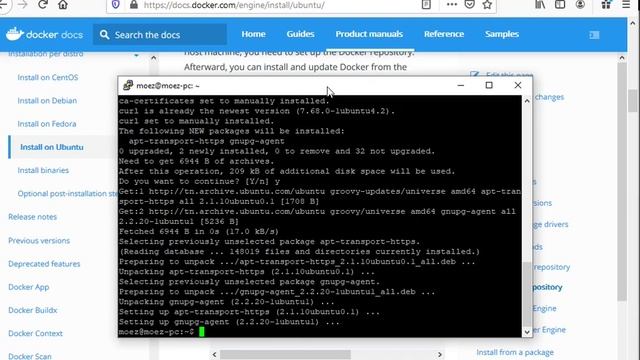Open Deprecated features link
Viewport: 640px width, 360px height.
44,264
